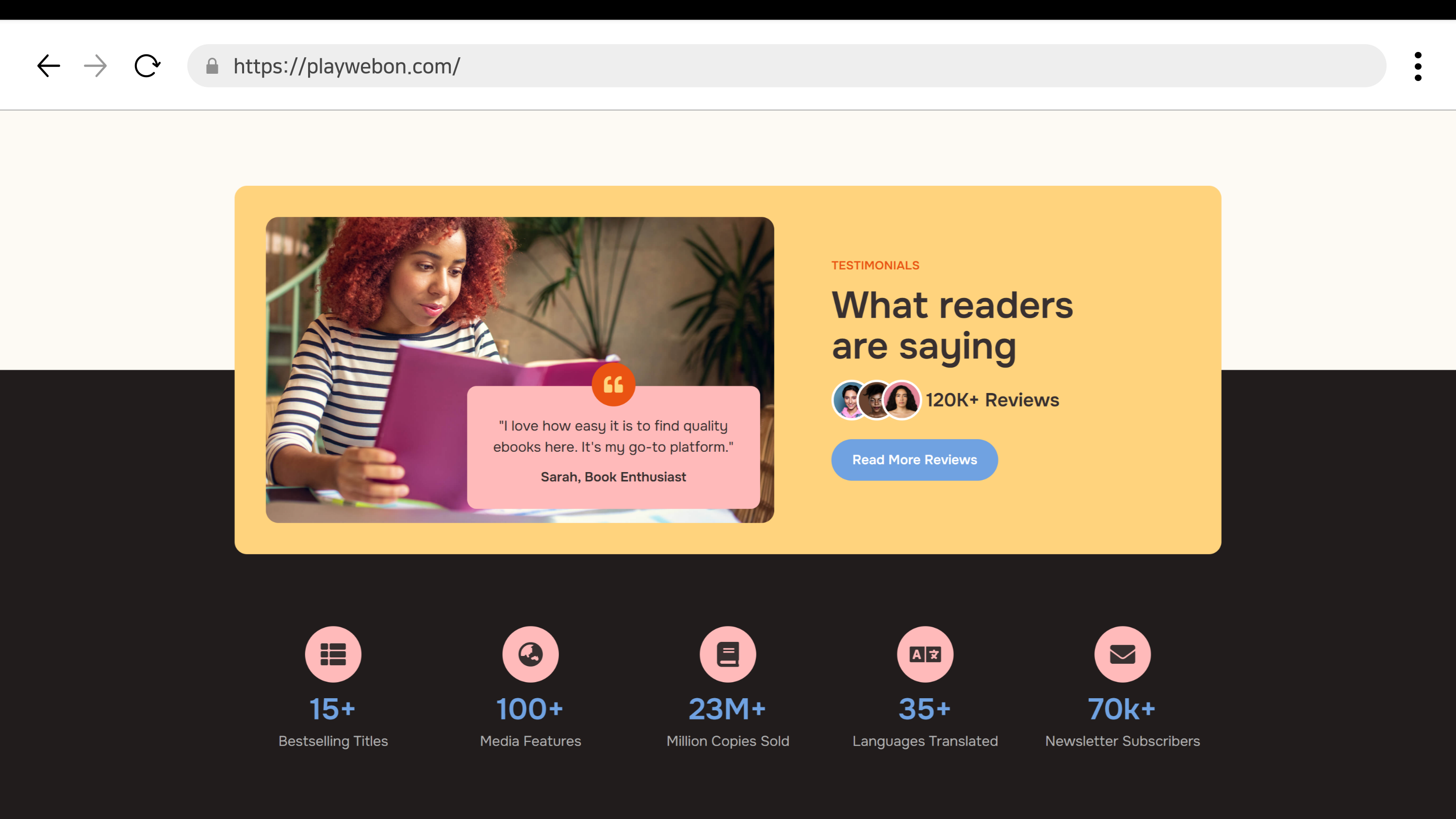Click the padlock icon in the address bar
Screen dimensions: 1456x819
click(x=212, y=66)
